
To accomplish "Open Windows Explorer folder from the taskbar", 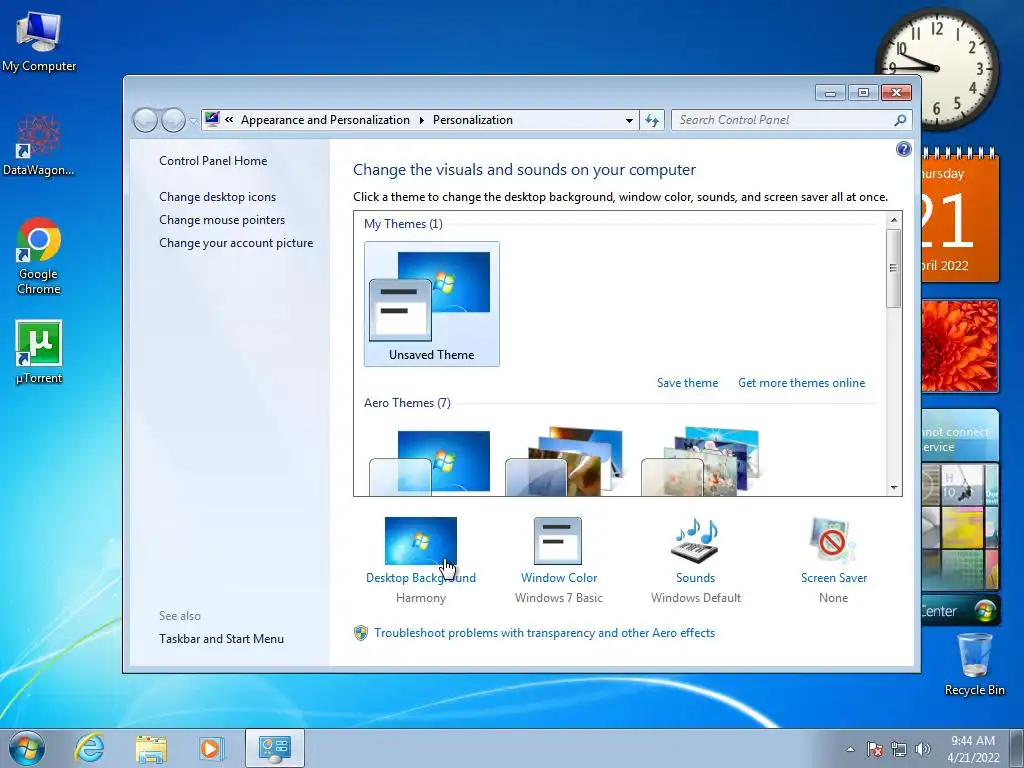I will coord(151,748).
